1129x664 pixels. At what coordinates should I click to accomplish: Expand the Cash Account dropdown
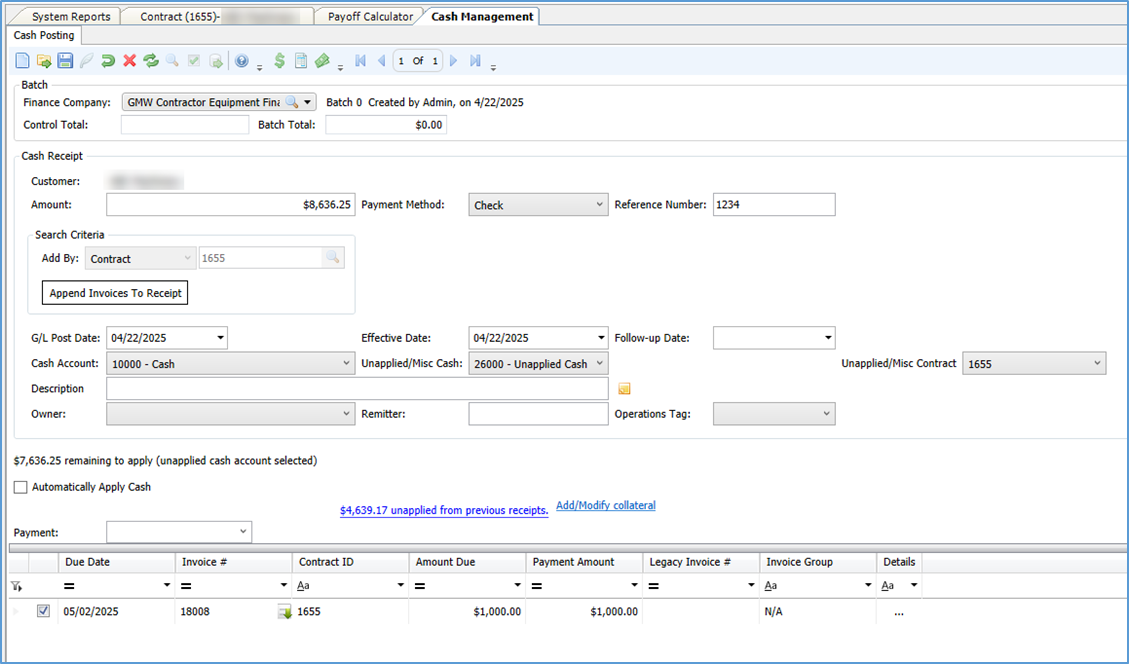[346, 364]
